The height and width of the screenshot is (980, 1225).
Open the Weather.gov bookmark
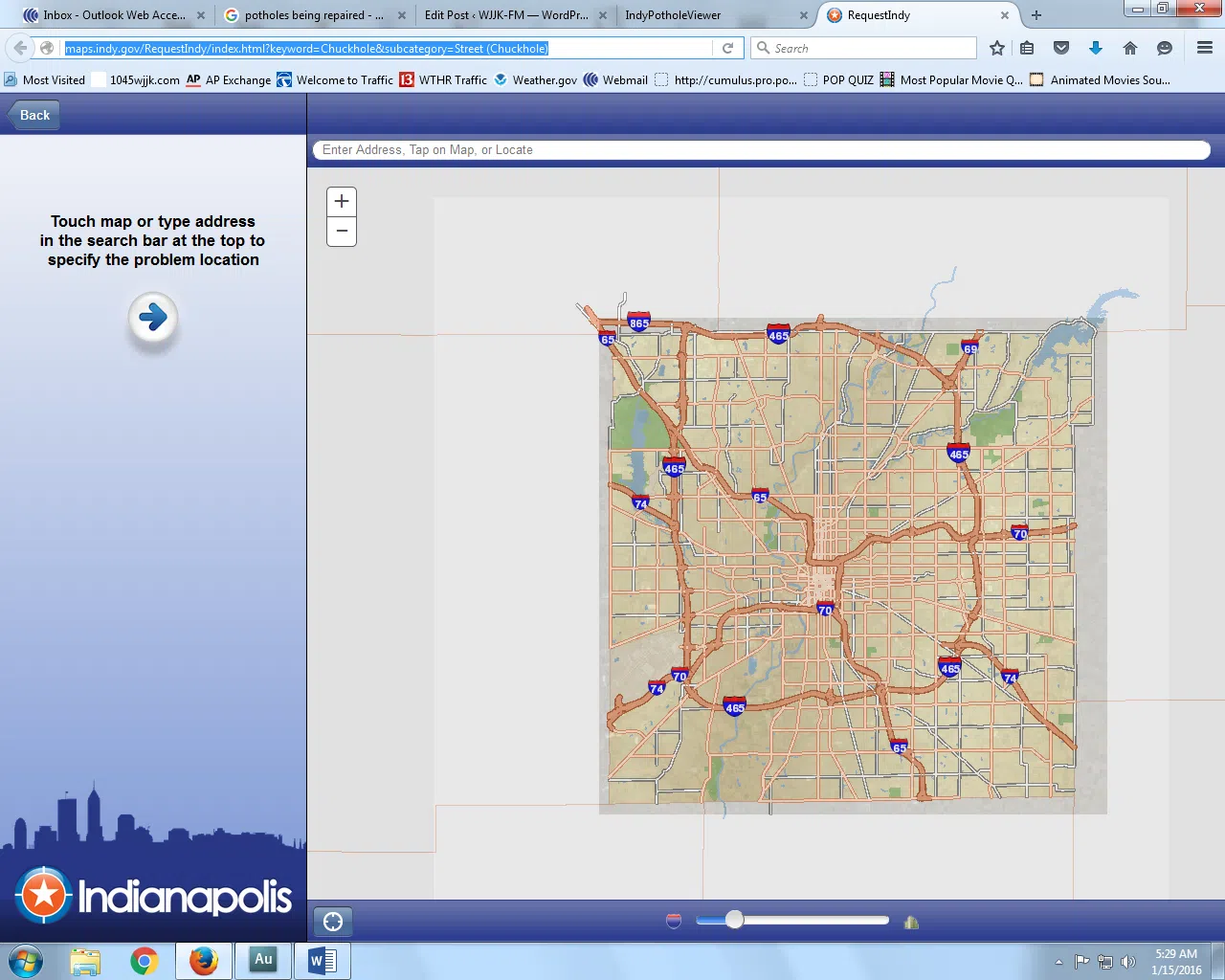pos(535,80)
